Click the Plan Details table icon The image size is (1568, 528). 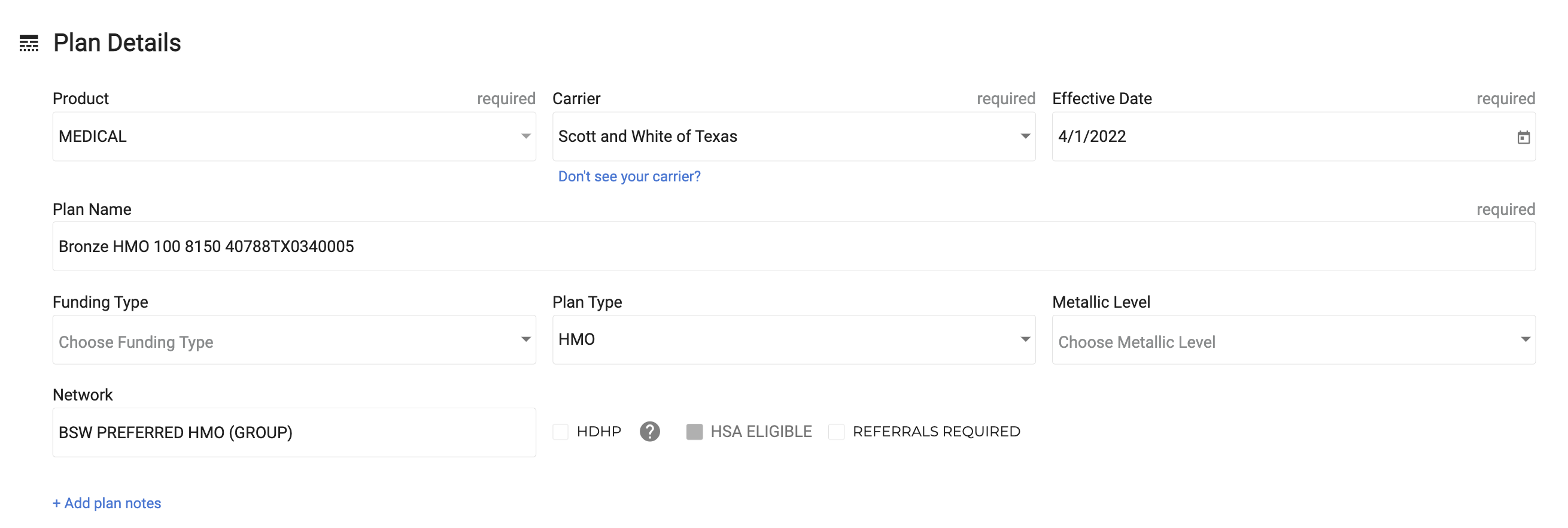29,43
